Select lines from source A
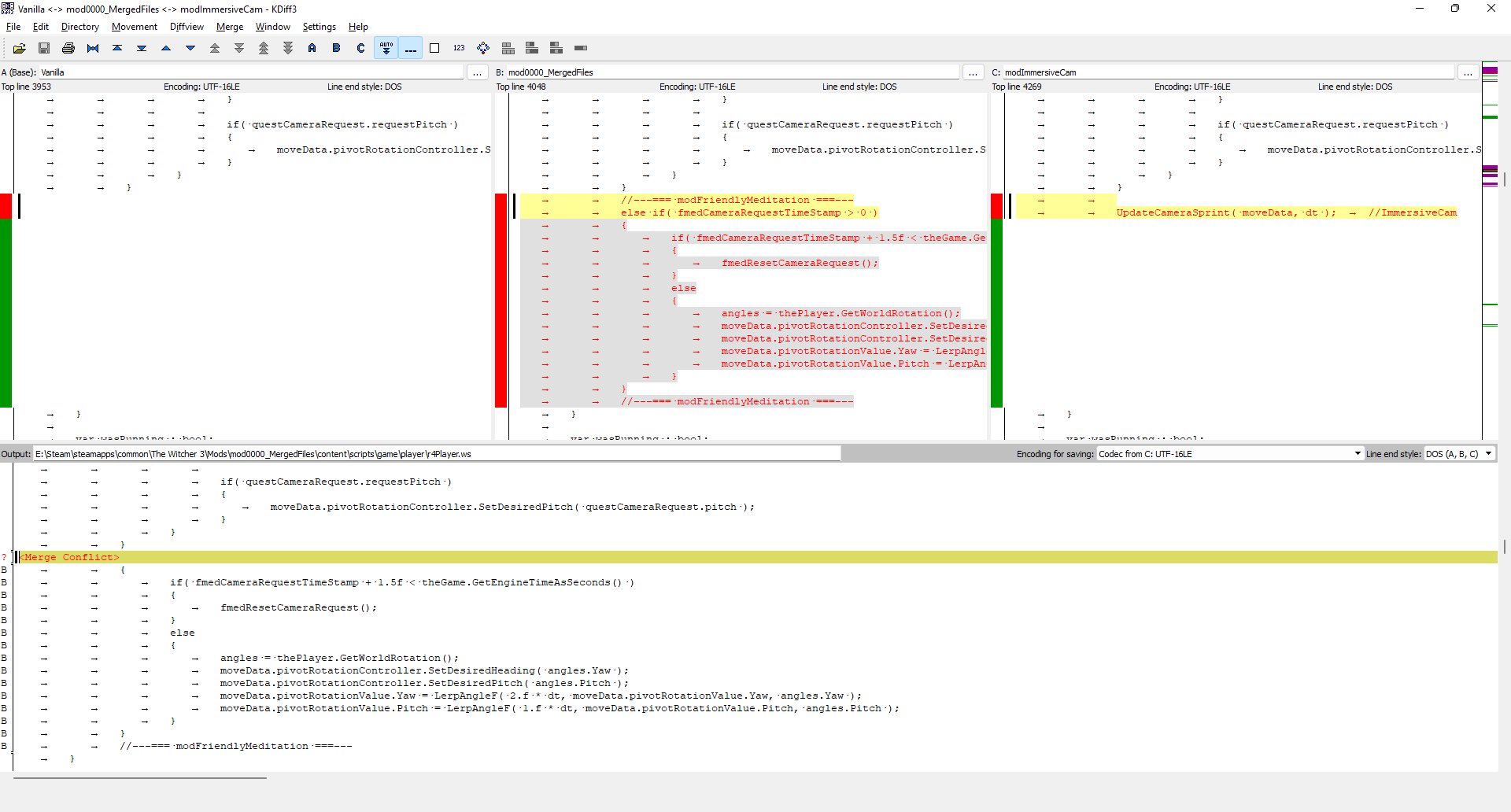The height and width of the screenshot is (812, 1511). pyautogui.click(x=312, y=48)
